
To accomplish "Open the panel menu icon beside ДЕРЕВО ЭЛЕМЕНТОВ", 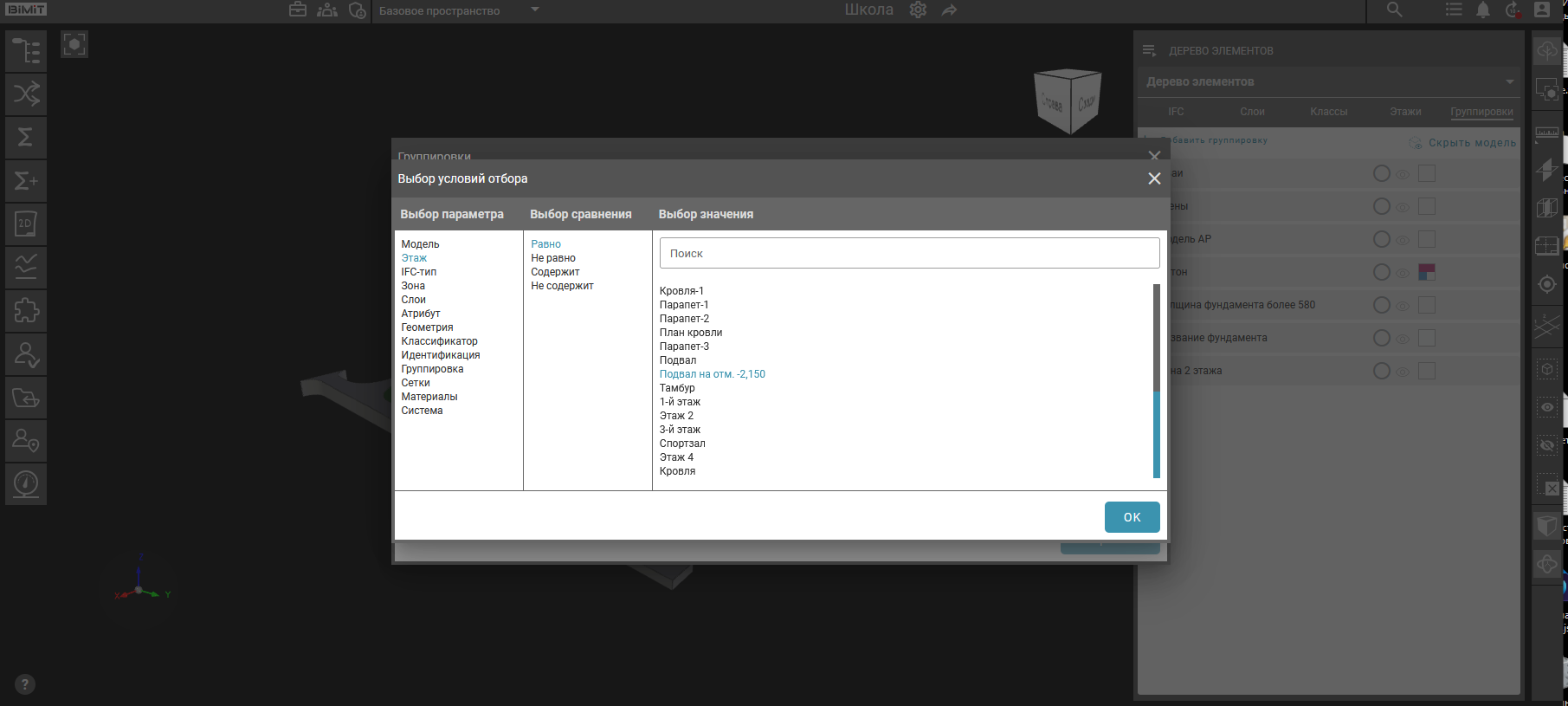I will [1149, 51].
